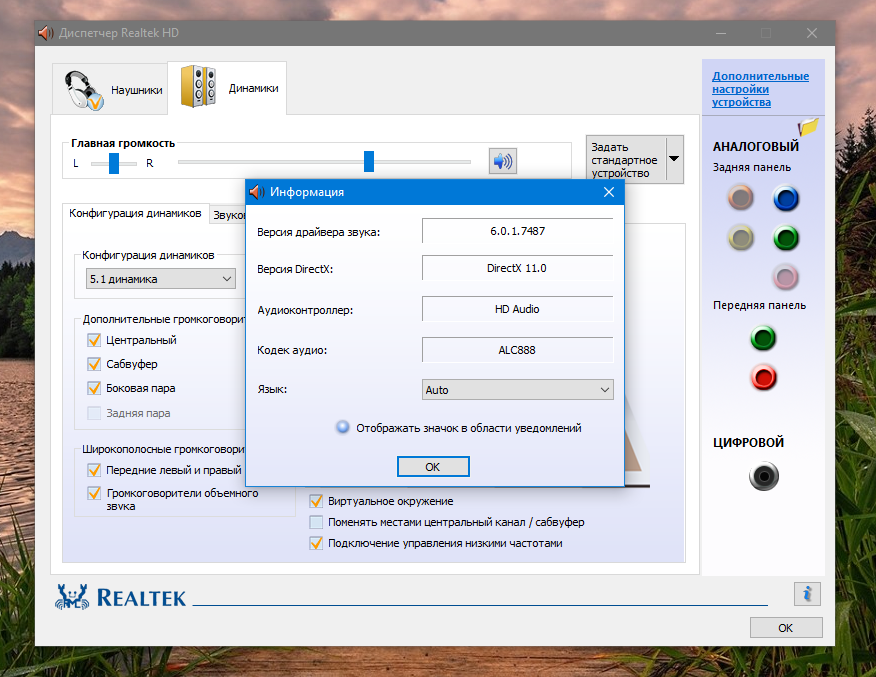Click the DirectX 11.0 version field
Screen dimensions: 876x677
coord(517,268)
